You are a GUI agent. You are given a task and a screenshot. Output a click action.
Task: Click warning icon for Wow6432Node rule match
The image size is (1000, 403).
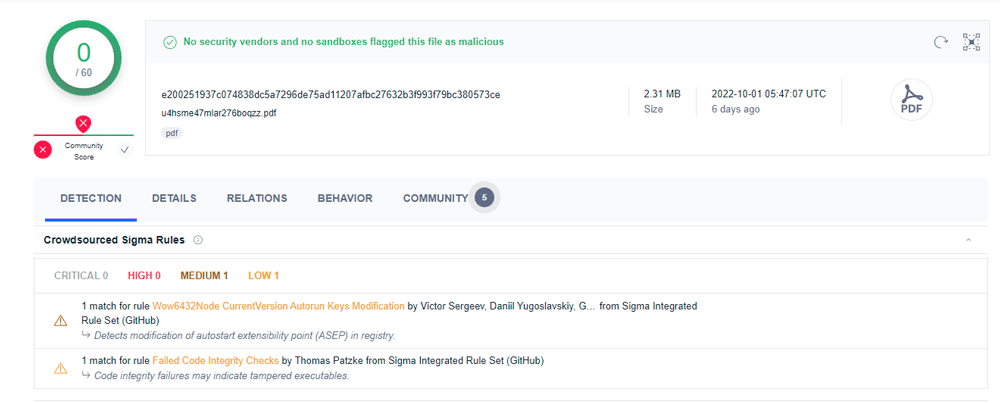point(61,321)
